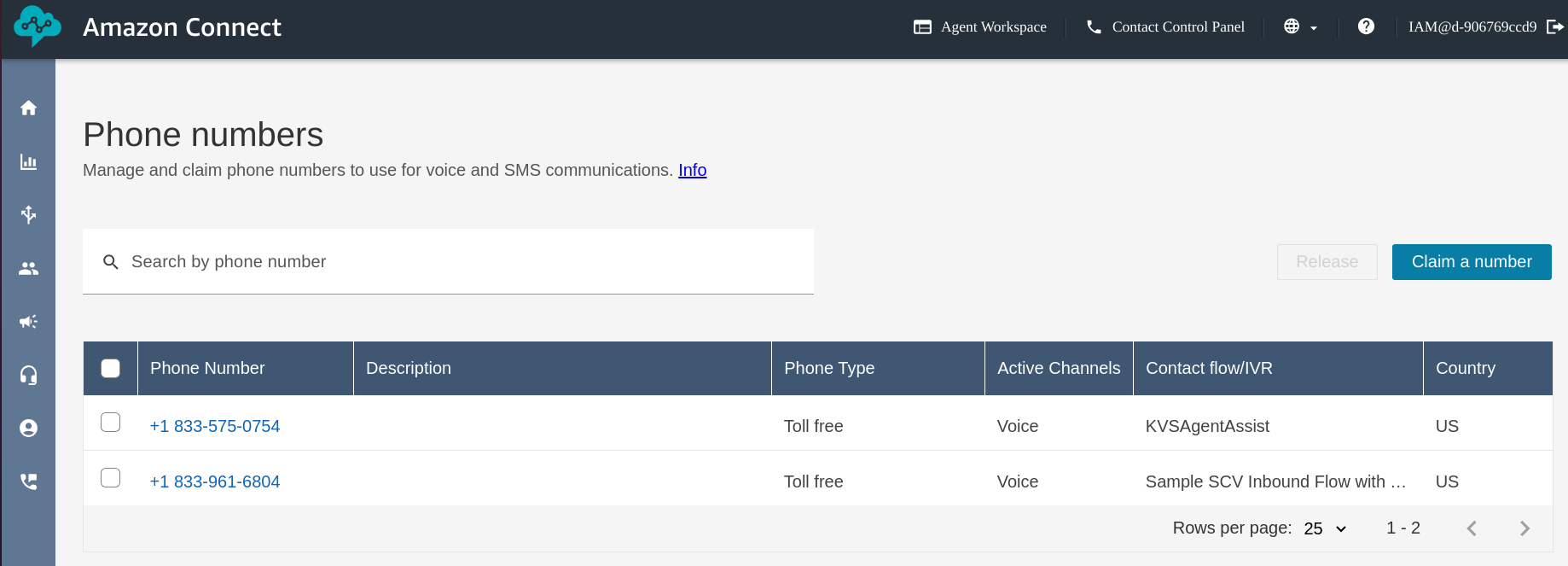This screenshot has width=1568, height=566.
Task: Click the help question mark icon
Action: point(1366,26)
